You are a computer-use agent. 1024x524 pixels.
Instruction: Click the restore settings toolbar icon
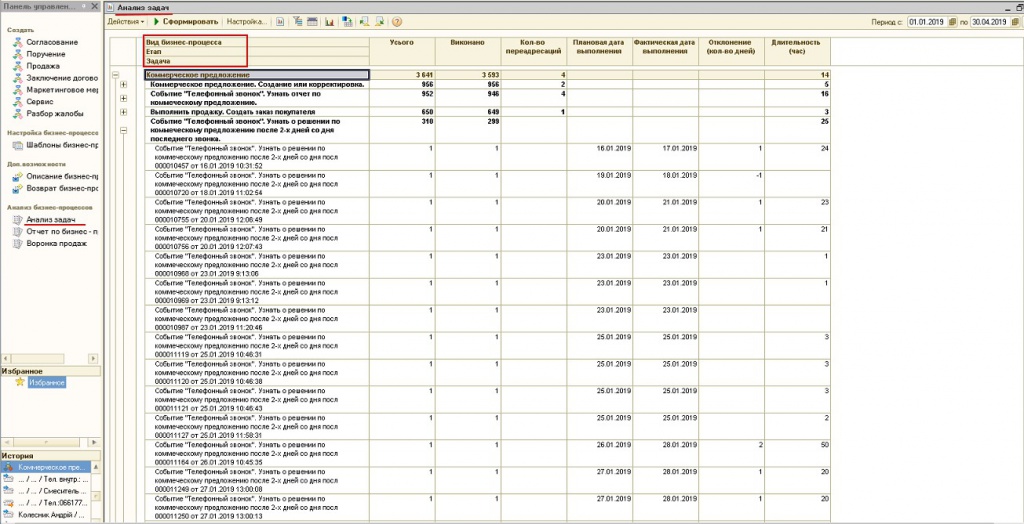point(364,22)
